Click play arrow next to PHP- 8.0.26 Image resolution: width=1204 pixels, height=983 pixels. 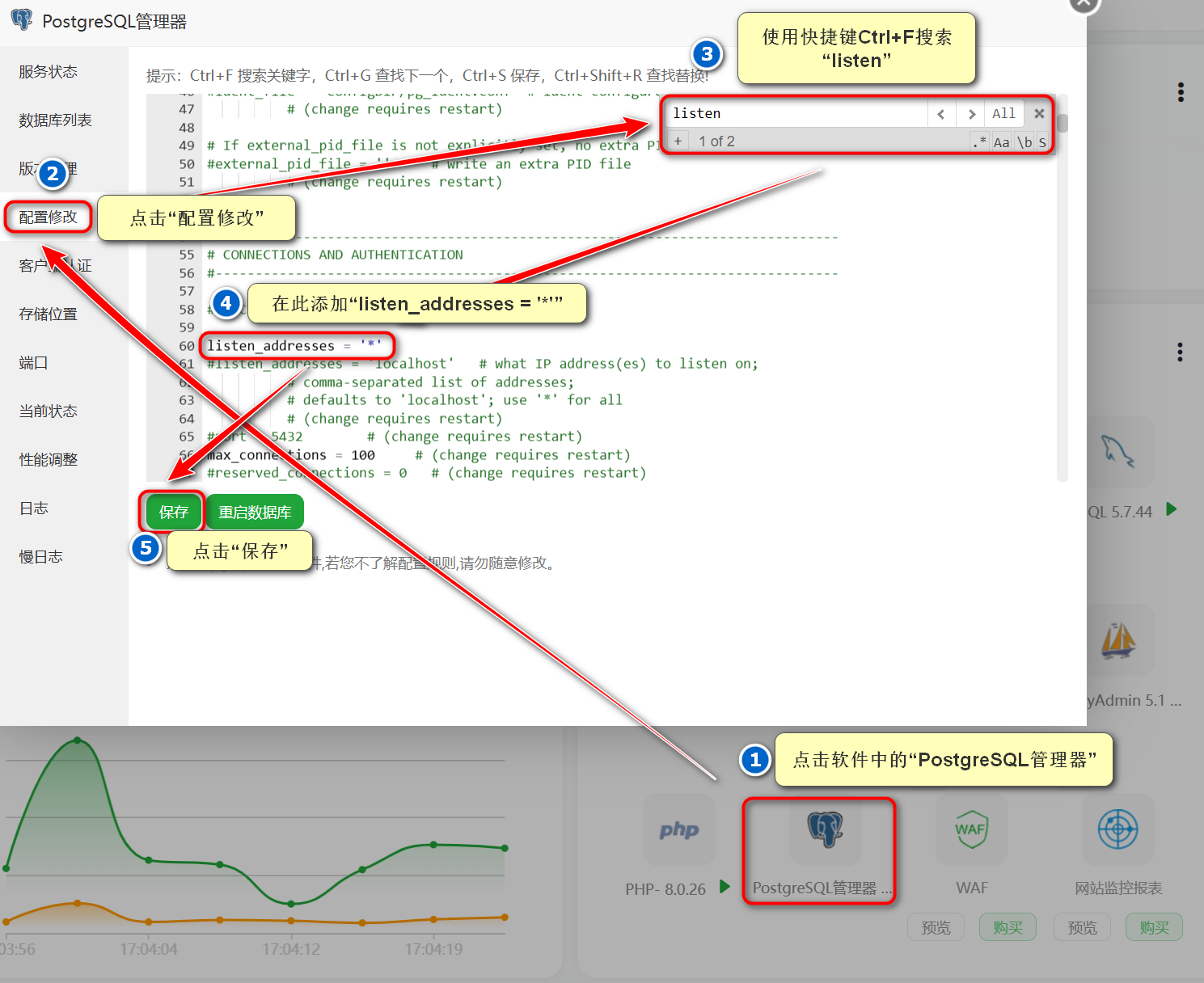[725, 887]
